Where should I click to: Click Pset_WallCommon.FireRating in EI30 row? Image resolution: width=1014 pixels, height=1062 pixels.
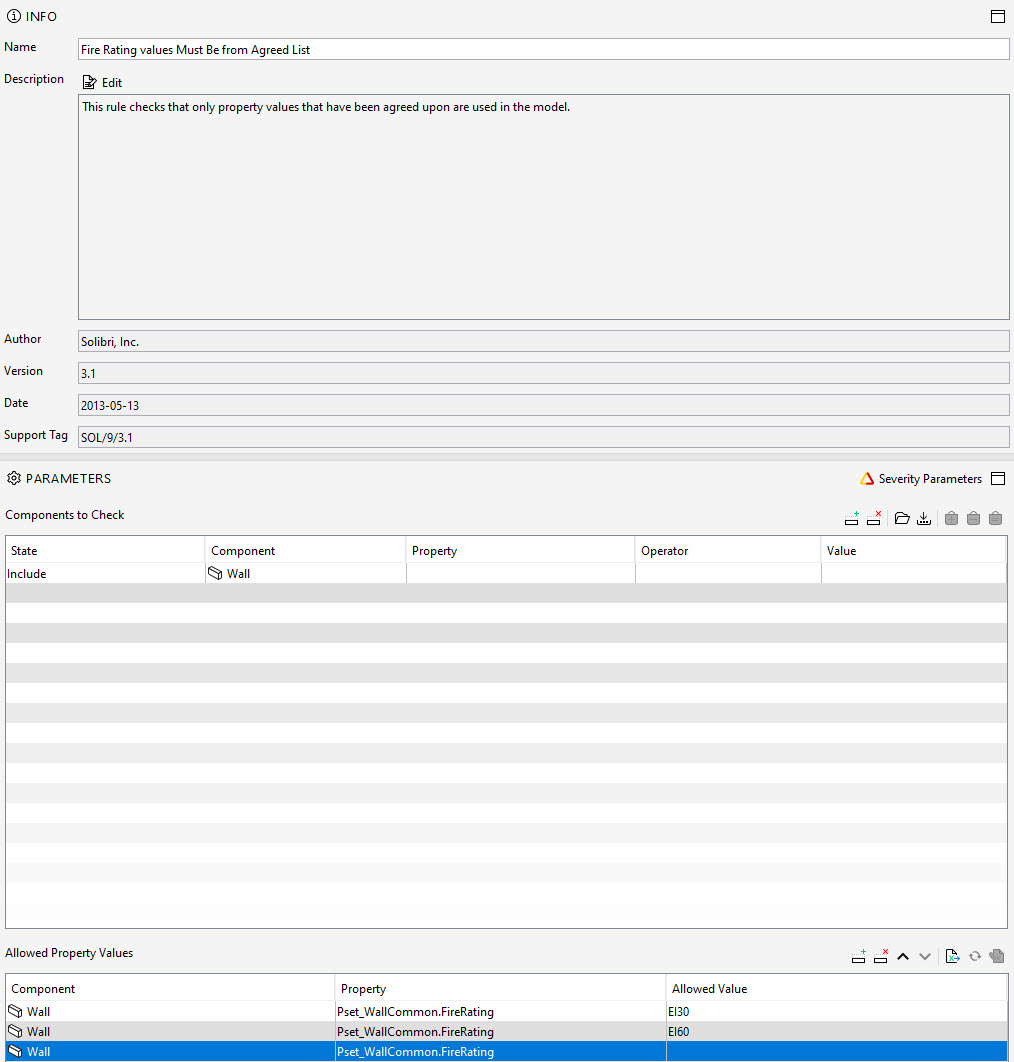click(415, 1011)
